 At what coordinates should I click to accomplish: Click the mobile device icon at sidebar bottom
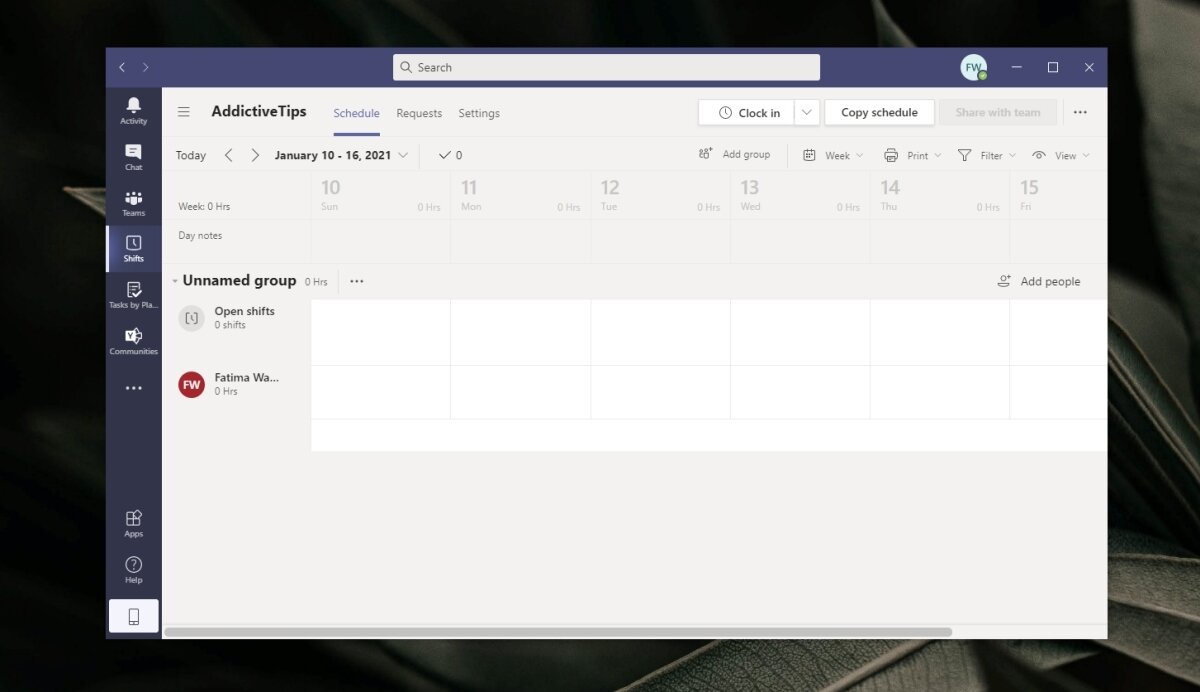[133, 616]
